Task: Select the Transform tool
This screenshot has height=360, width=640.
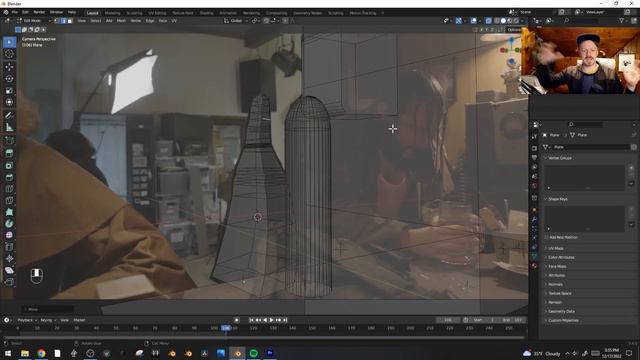Action: (x=9, y=102)
